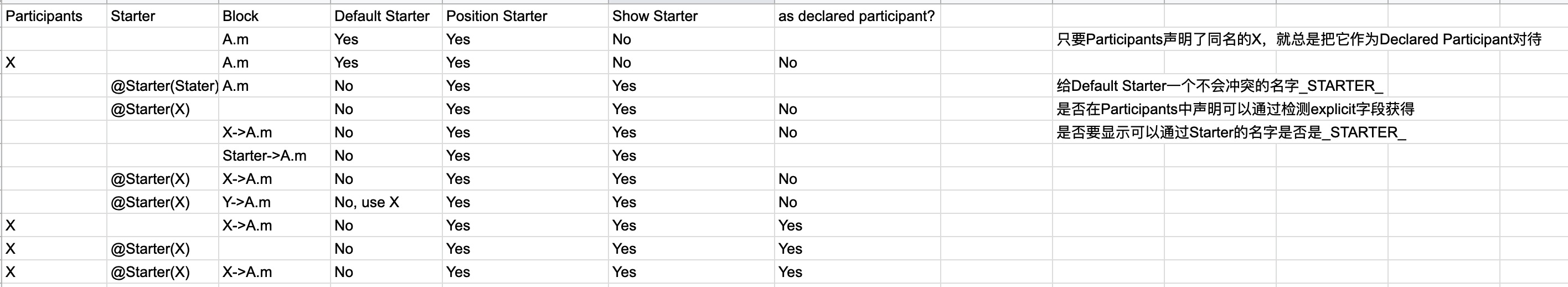
Task: Select the 'as declared participant?' header cell
Action: [856, 16]
